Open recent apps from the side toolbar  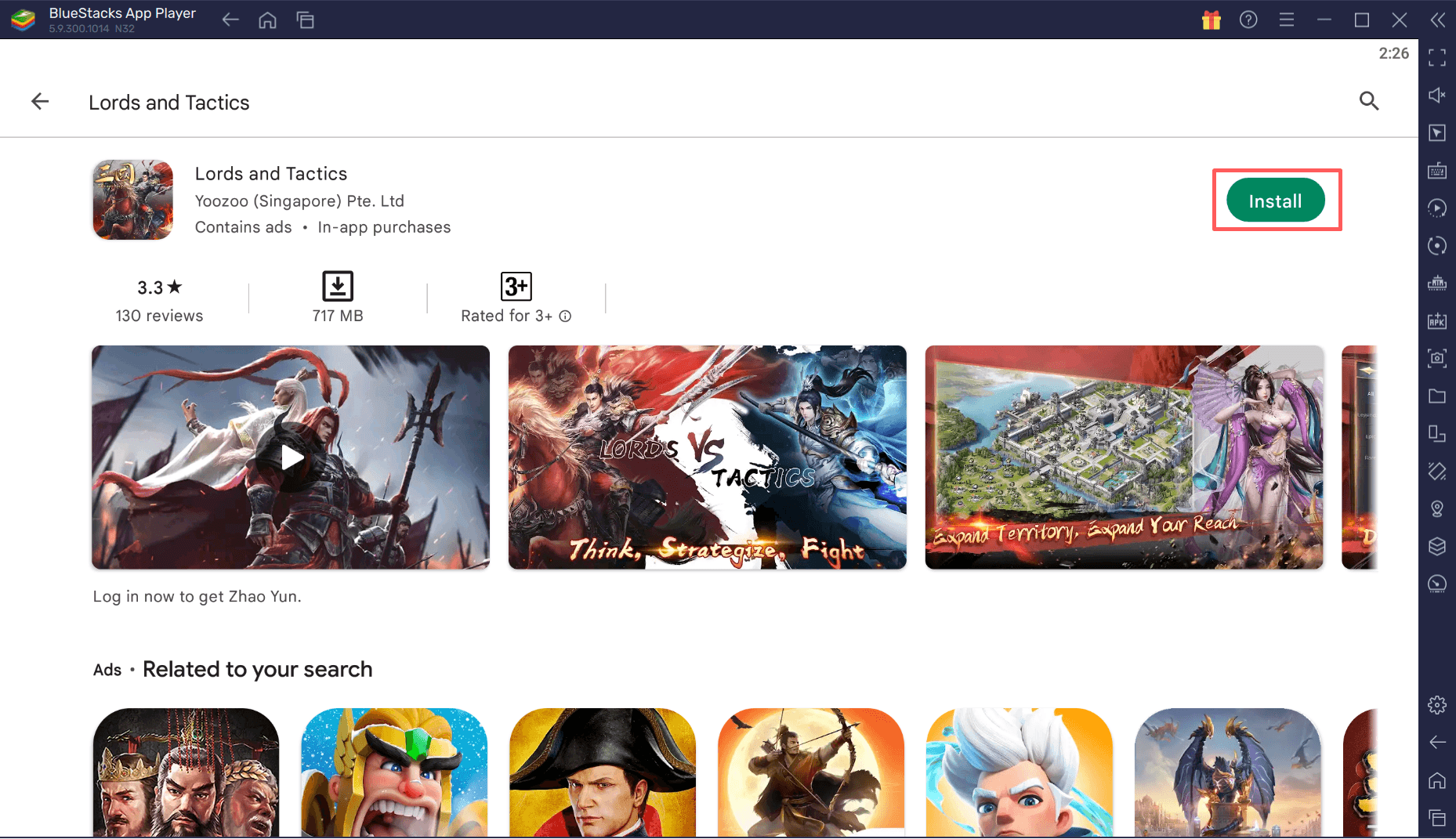tap(1437, 818)
